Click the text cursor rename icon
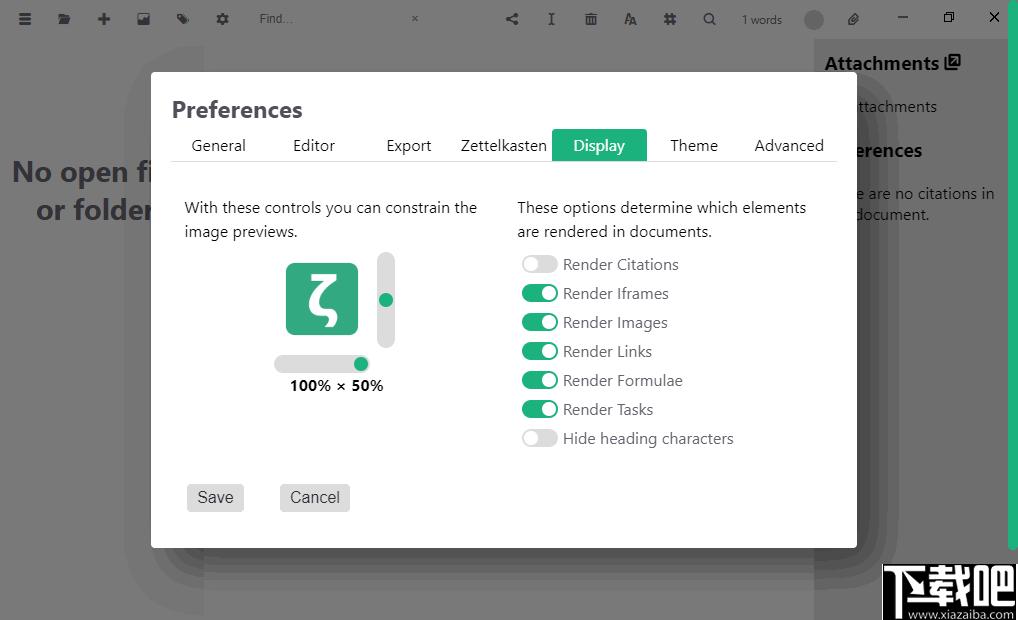 [x=551, y=19]
